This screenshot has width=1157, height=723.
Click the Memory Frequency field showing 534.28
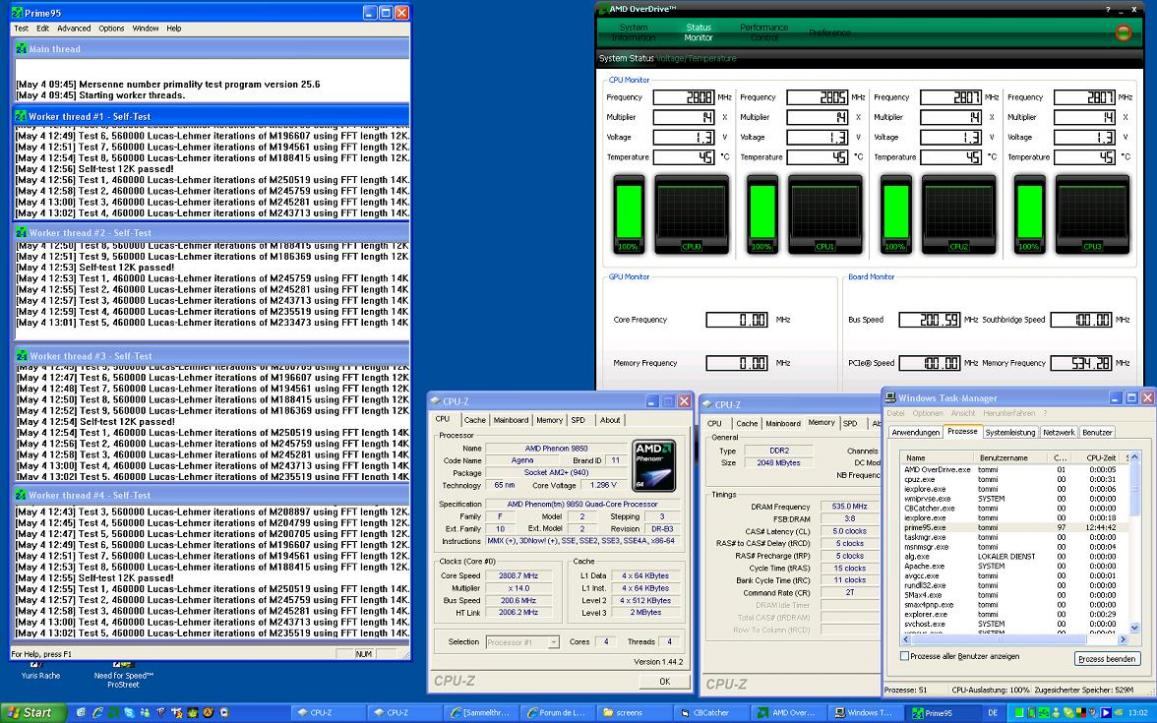[x=1081, y=363]
